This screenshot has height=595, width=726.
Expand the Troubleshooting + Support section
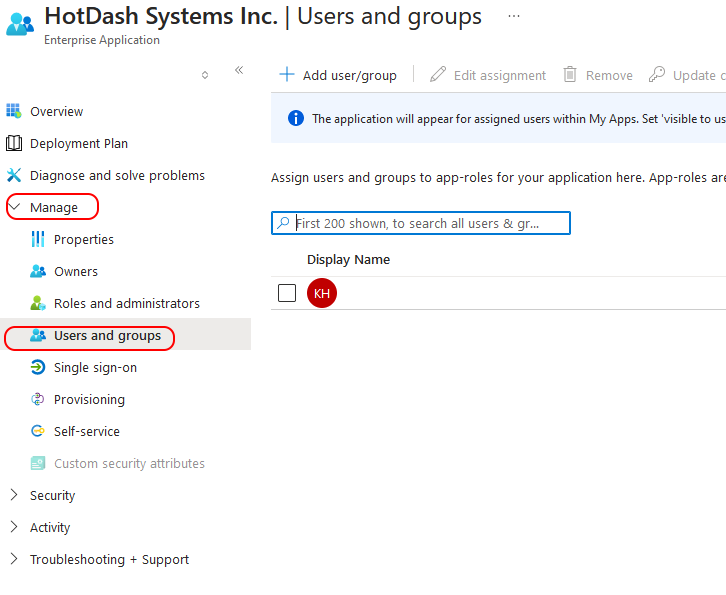(14, 559)
